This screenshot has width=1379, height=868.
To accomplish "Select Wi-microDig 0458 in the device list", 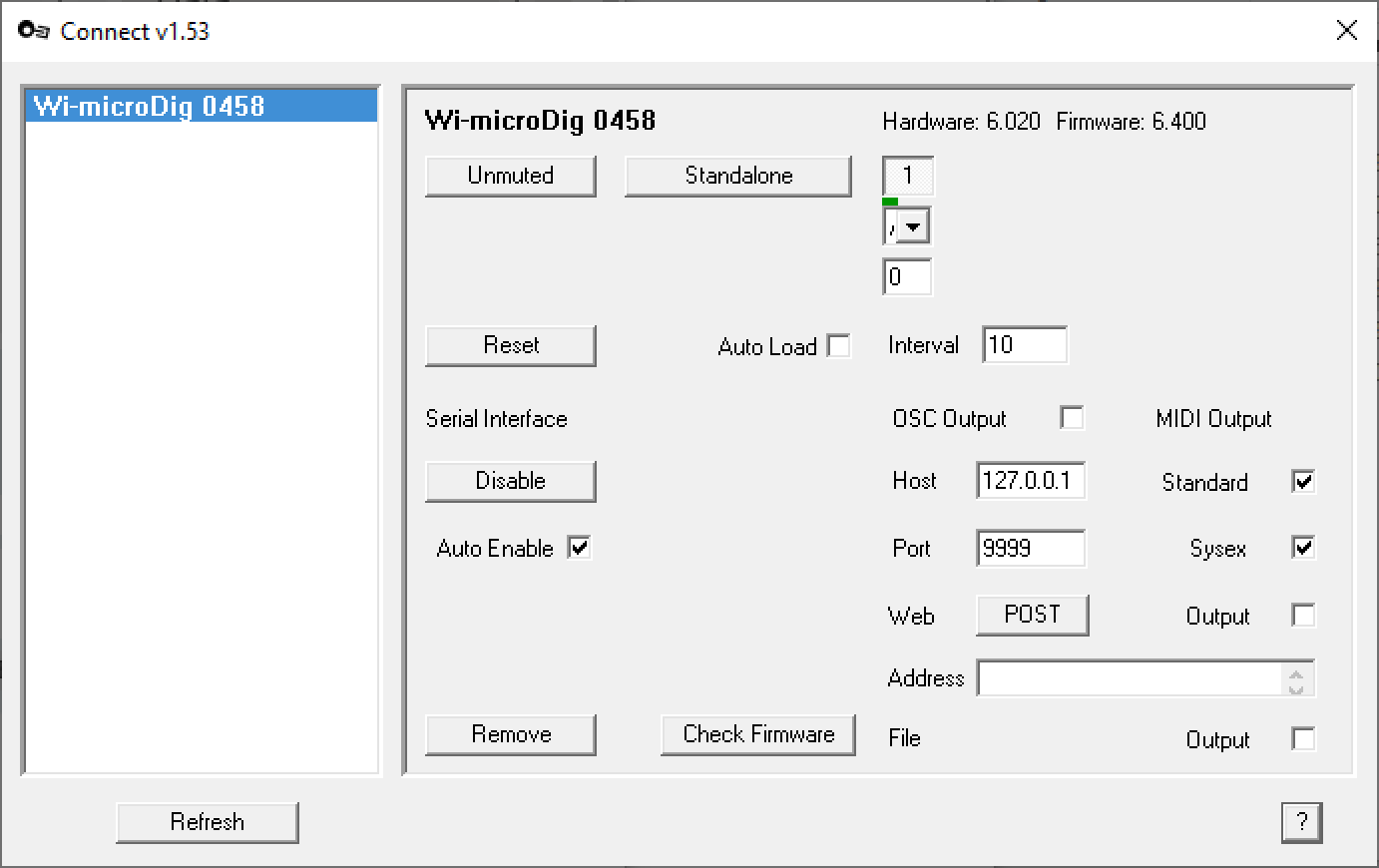I will click(x=201, y=106).
